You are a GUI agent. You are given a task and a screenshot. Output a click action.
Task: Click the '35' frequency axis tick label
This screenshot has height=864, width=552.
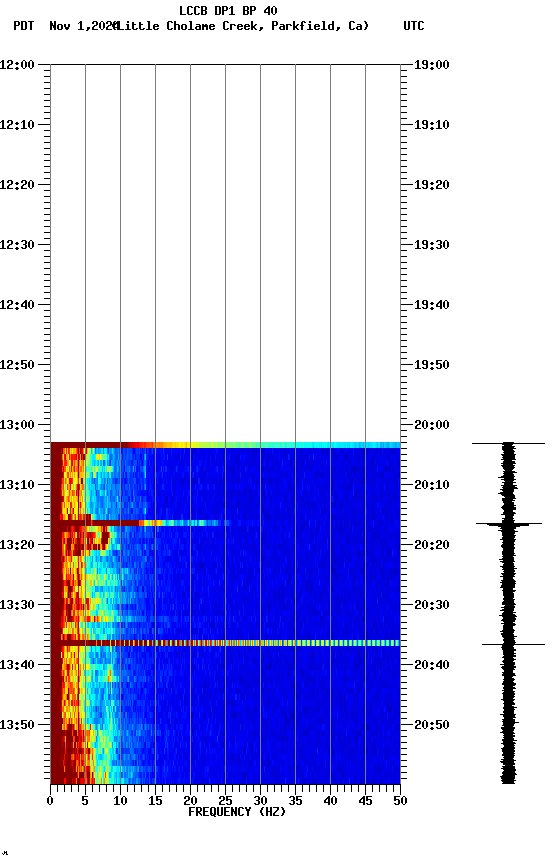295,801
